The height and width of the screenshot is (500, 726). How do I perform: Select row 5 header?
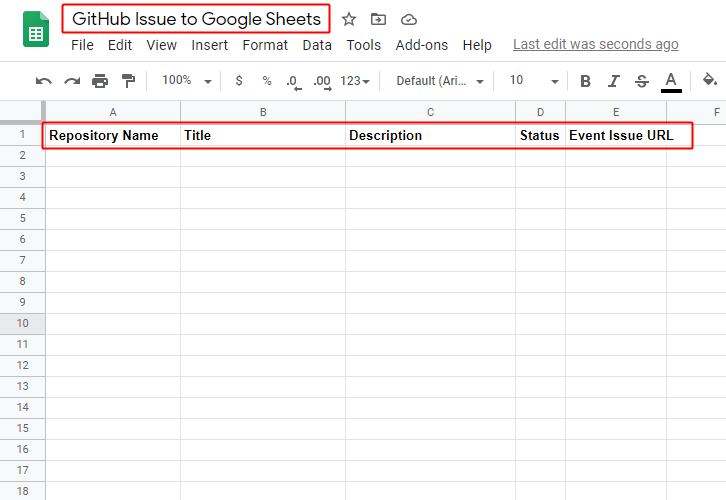22,219
